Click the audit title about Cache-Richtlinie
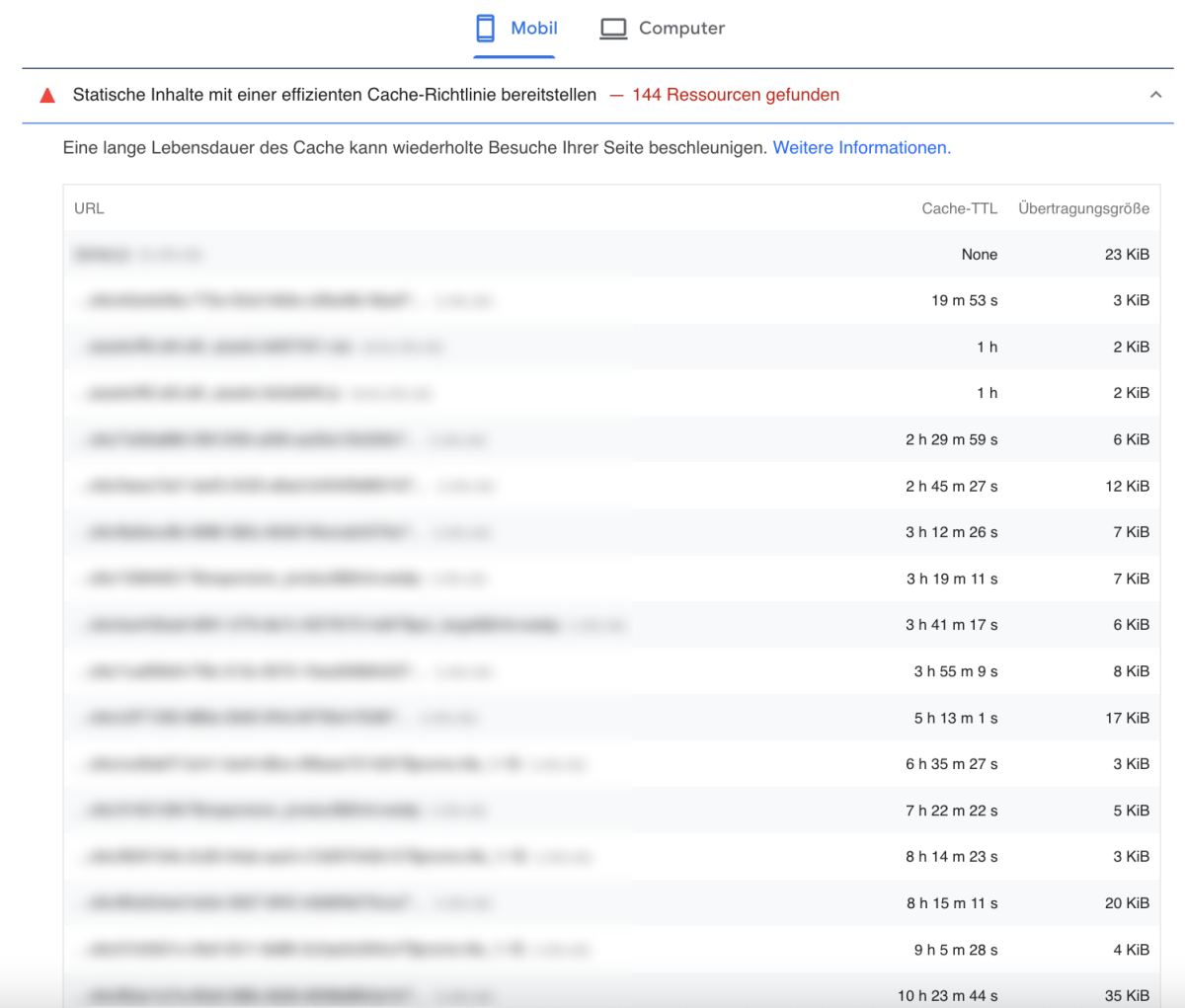Viewport: 1185px width, 1008px height. click(x=335, y=95)
